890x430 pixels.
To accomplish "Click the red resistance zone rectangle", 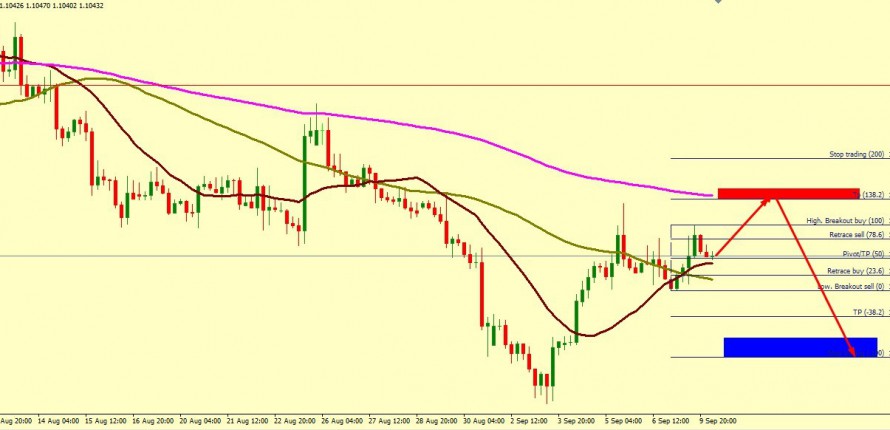I will click(x=788, y=193).
